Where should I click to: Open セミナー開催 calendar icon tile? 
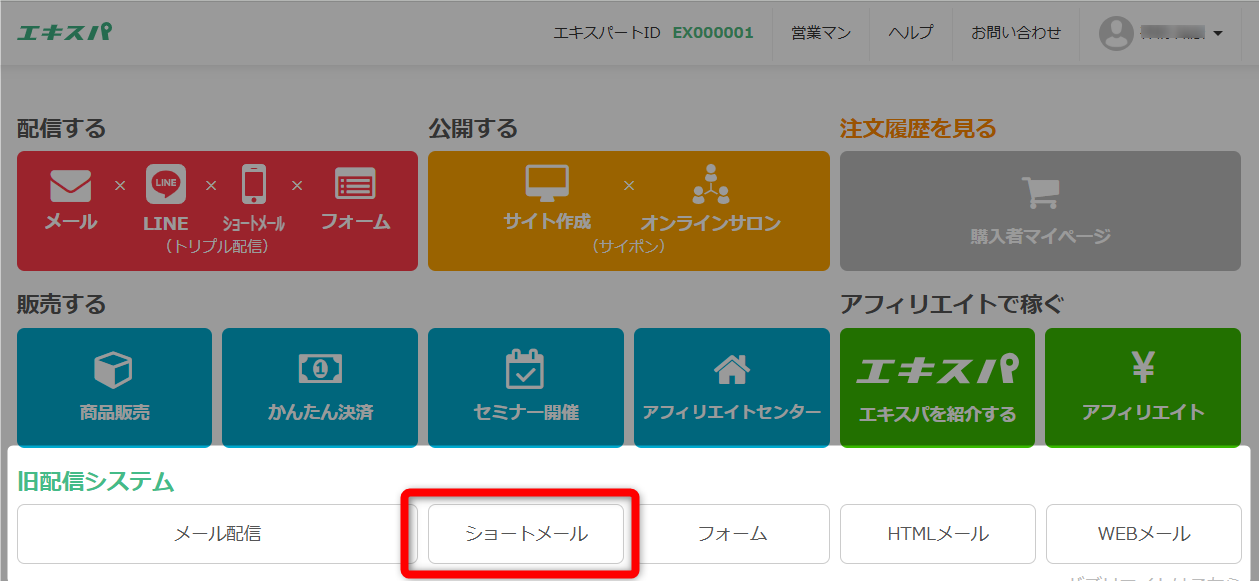tap(526, 388)
